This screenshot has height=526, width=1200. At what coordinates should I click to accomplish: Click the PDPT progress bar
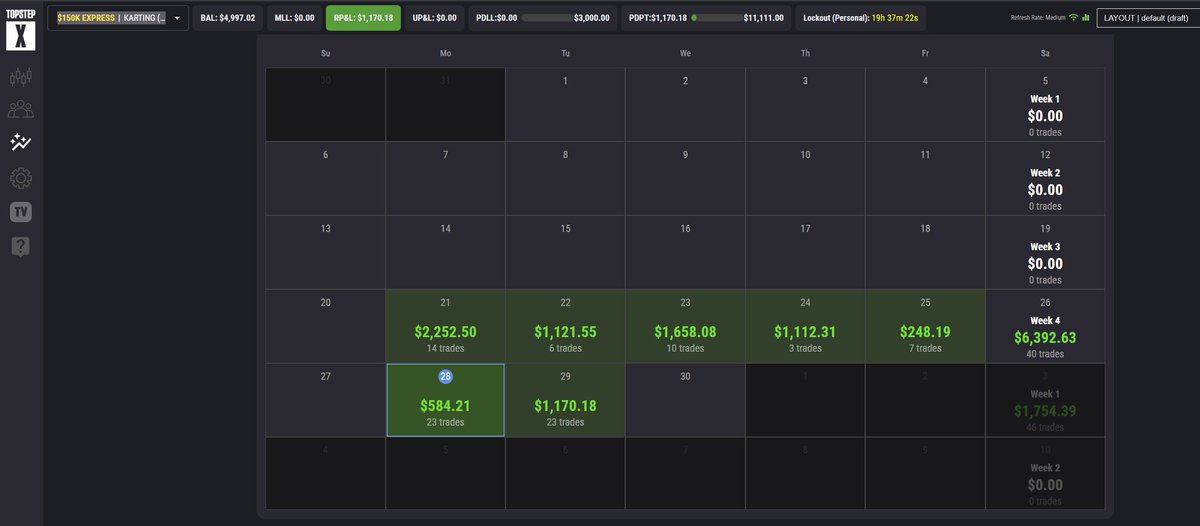[716, 18]
